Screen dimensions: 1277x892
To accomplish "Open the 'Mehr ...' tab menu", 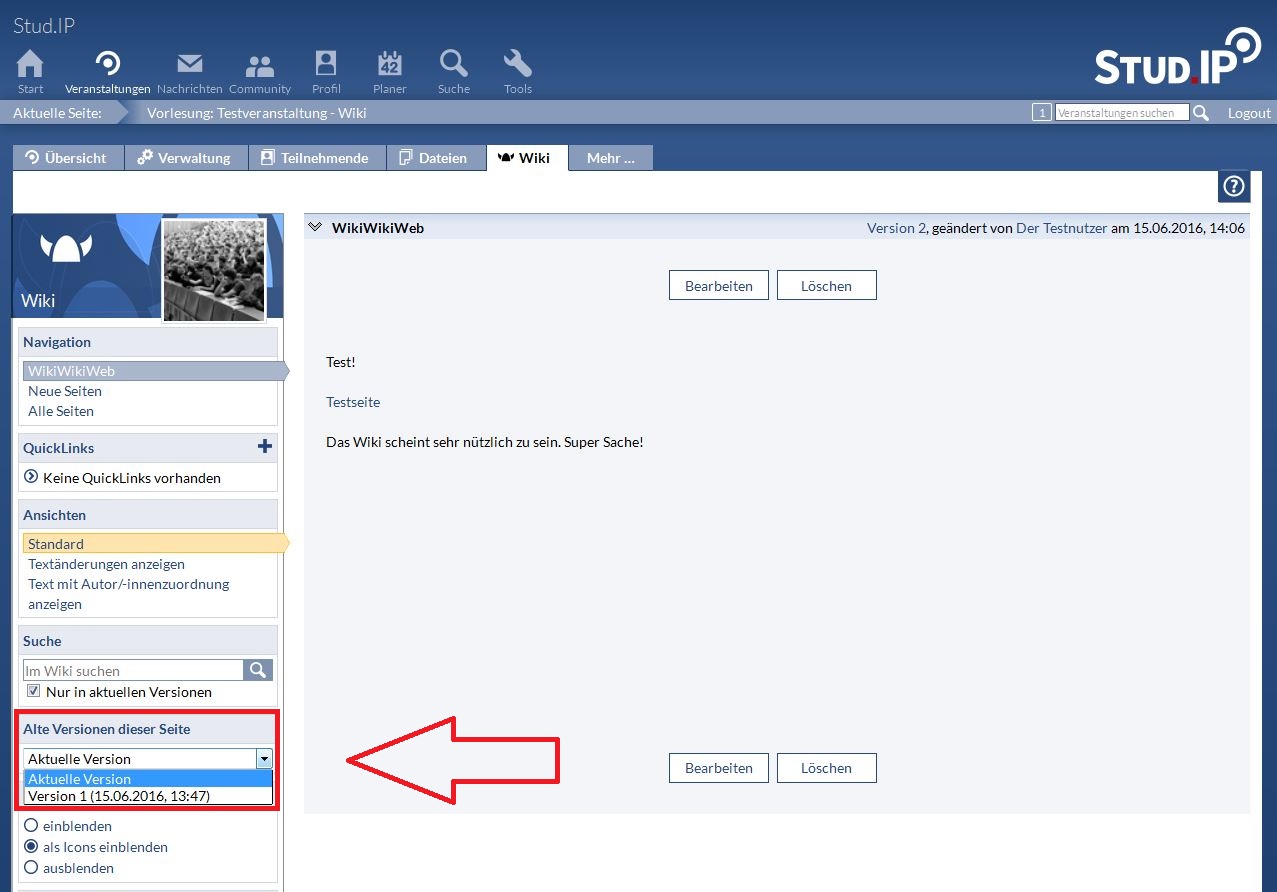I will [x=610, y=158].
